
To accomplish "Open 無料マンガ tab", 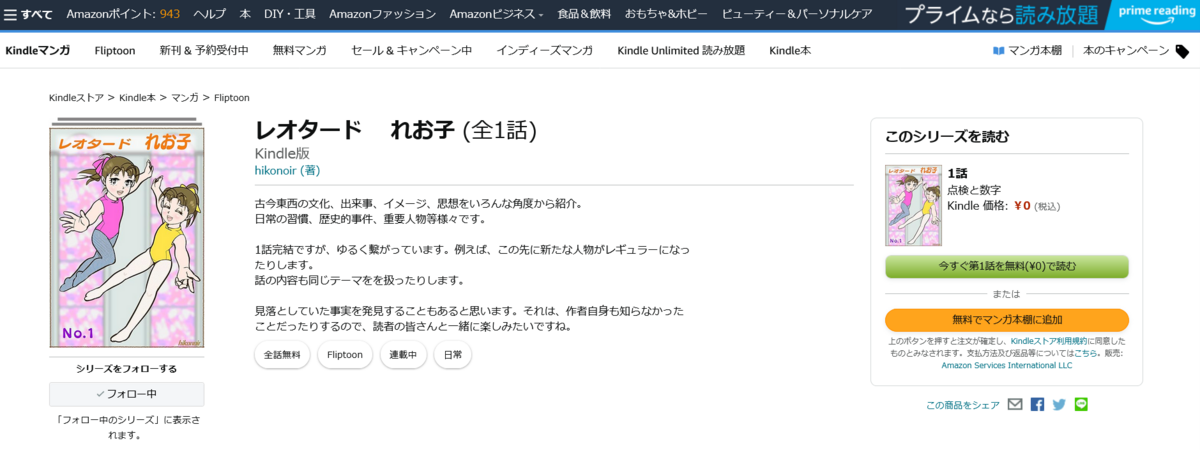I will pos(300,50).
